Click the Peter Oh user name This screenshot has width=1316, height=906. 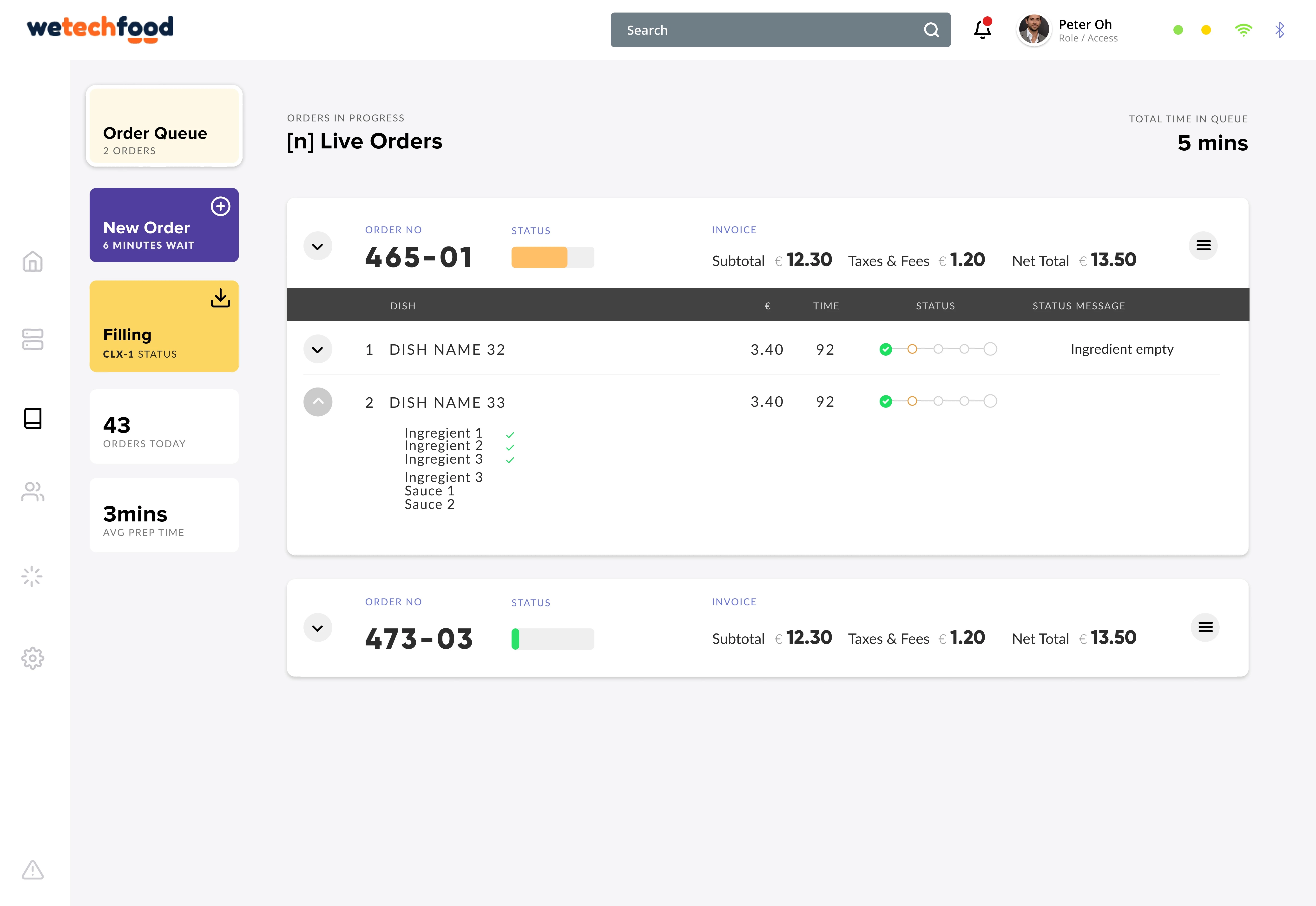pos(1085,24)
